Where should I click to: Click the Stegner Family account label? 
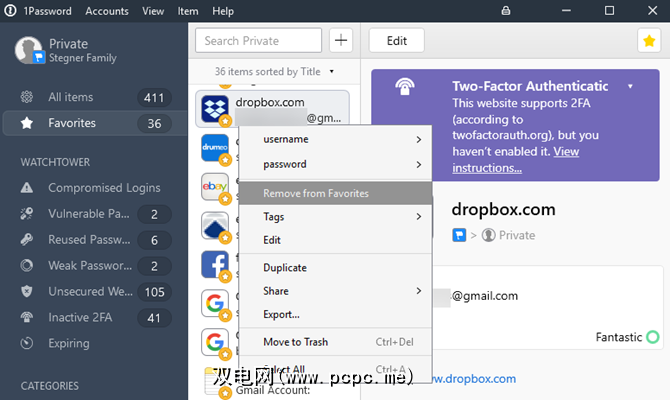tap(82, 58)
